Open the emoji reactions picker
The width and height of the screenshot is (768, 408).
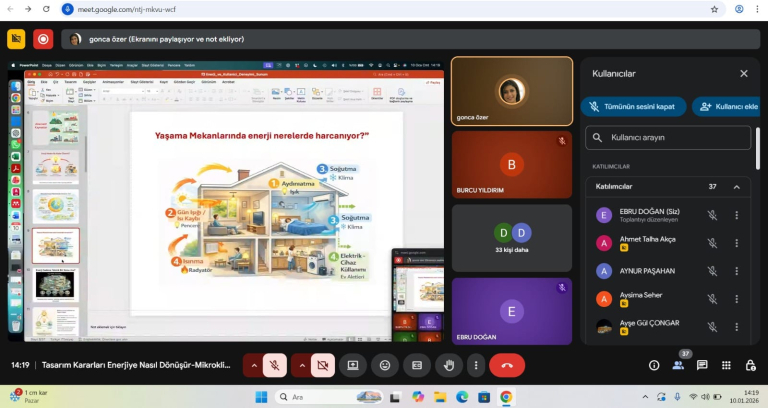point(385,365)
